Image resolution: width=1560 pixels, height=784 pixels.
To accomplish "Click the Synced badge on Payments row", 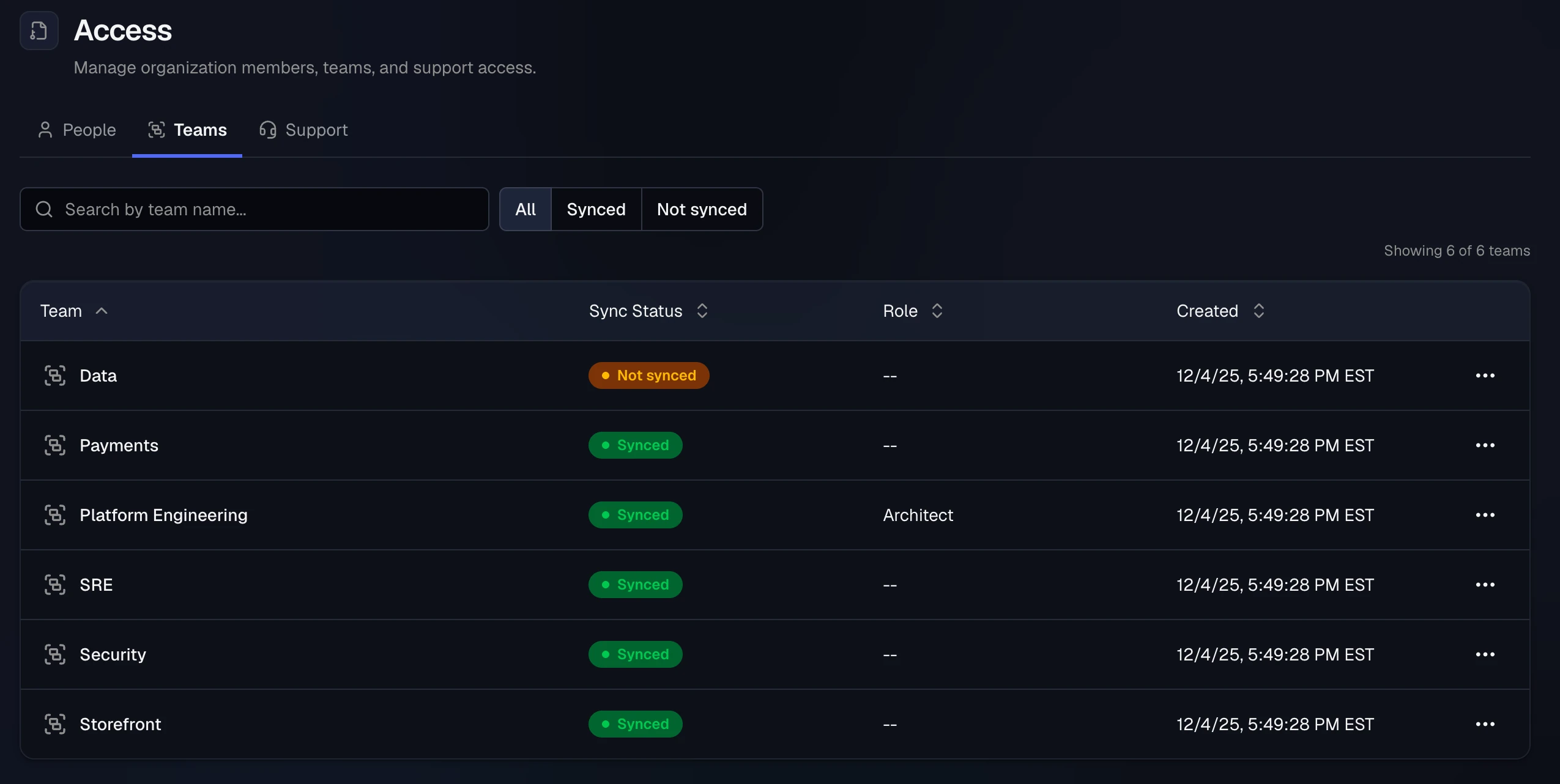I will [635, 445].
